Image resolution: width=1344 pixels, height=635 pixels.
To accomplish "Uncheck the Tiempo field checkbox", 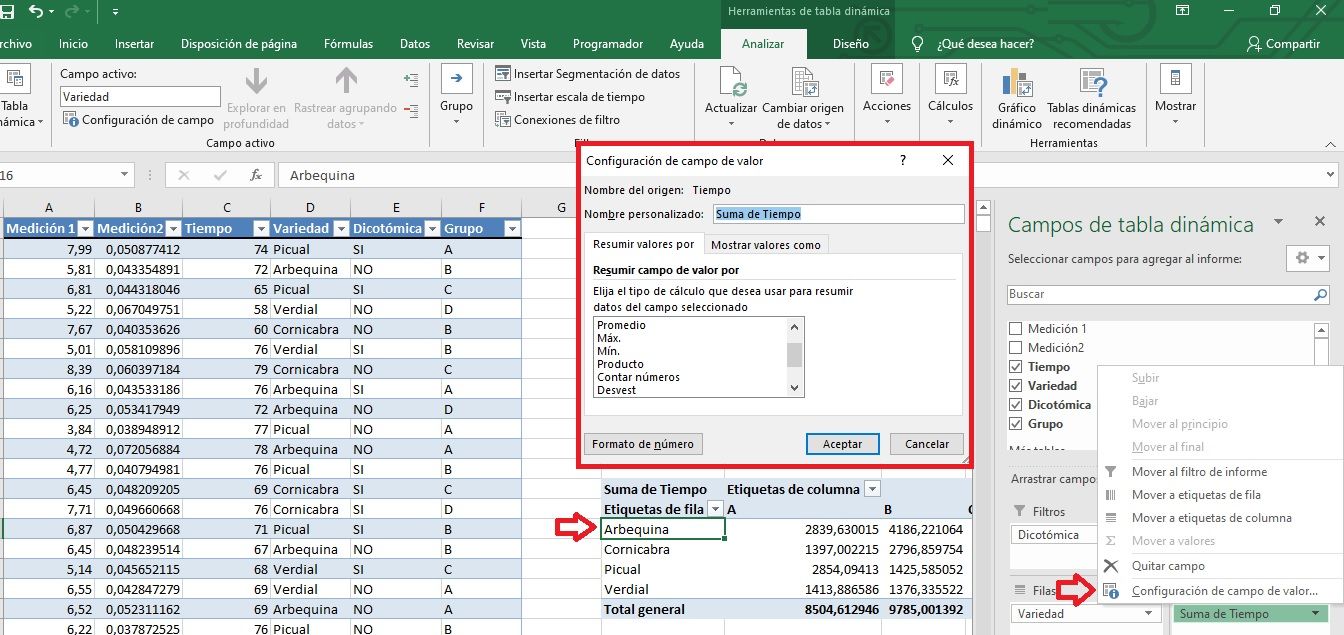I will (x=1016, y=367).
